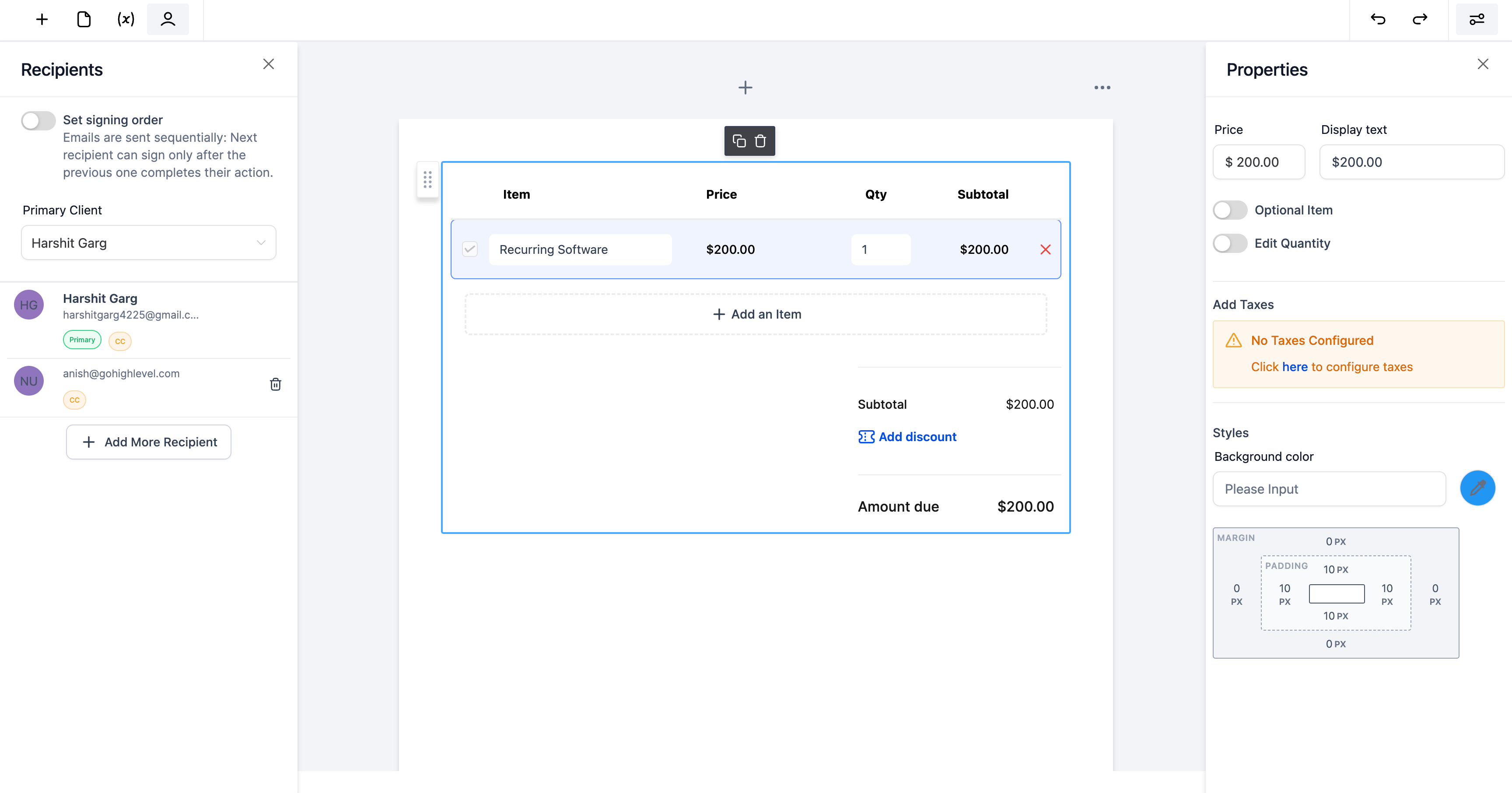This screenshot has width=1512, height=793.
Task: Open the settings sliders icon
Action: [x=1476, y=19]
